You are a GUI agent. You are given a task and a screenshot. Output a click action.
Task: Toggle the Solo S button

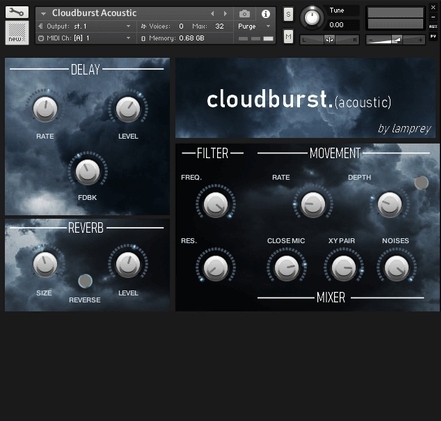[x=288, y=14]
